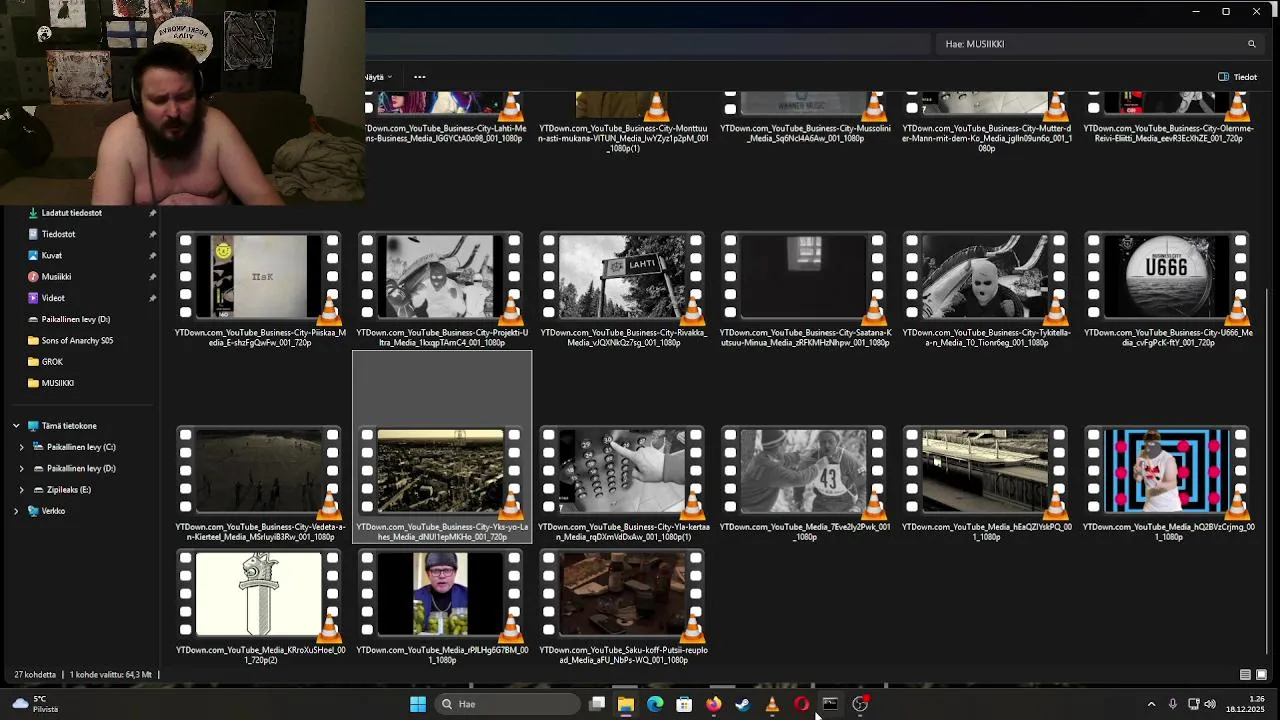Open the Näytä view dropdown
The width and height of the screenshot is (1280, 720).
378,77
